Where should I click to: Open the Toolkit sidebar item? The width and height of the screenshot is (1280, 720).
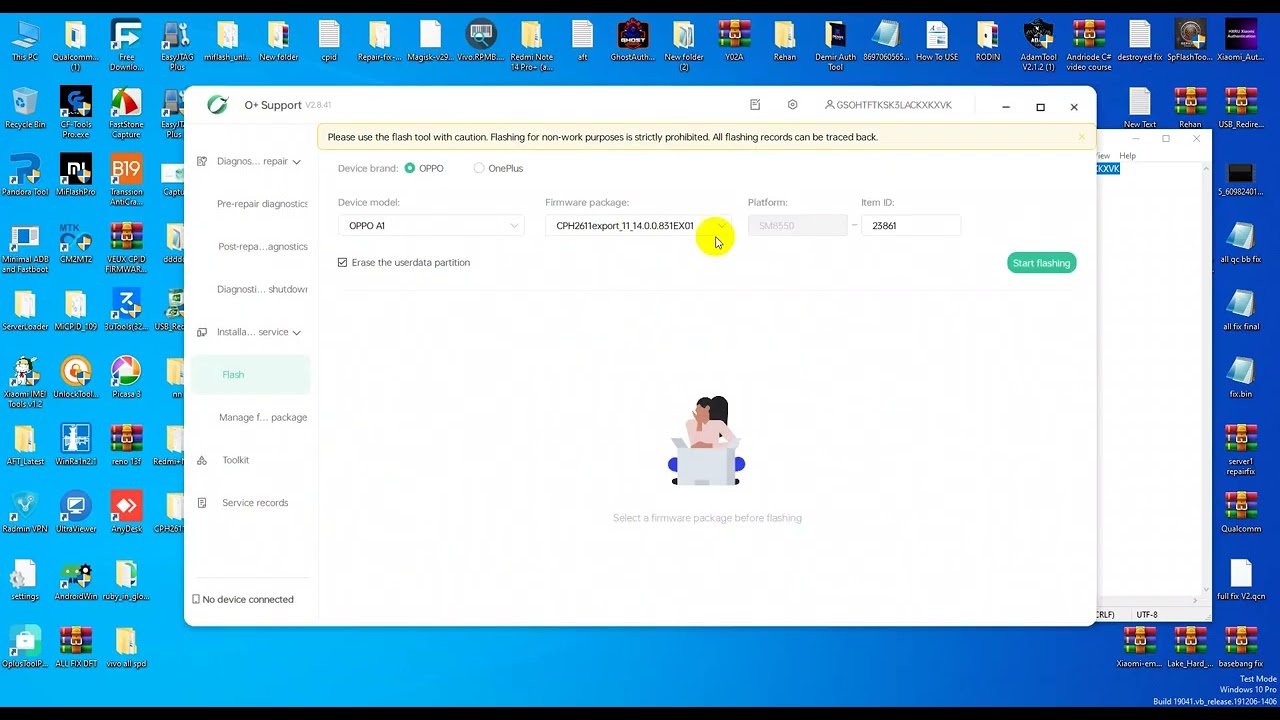click(235, 460)
